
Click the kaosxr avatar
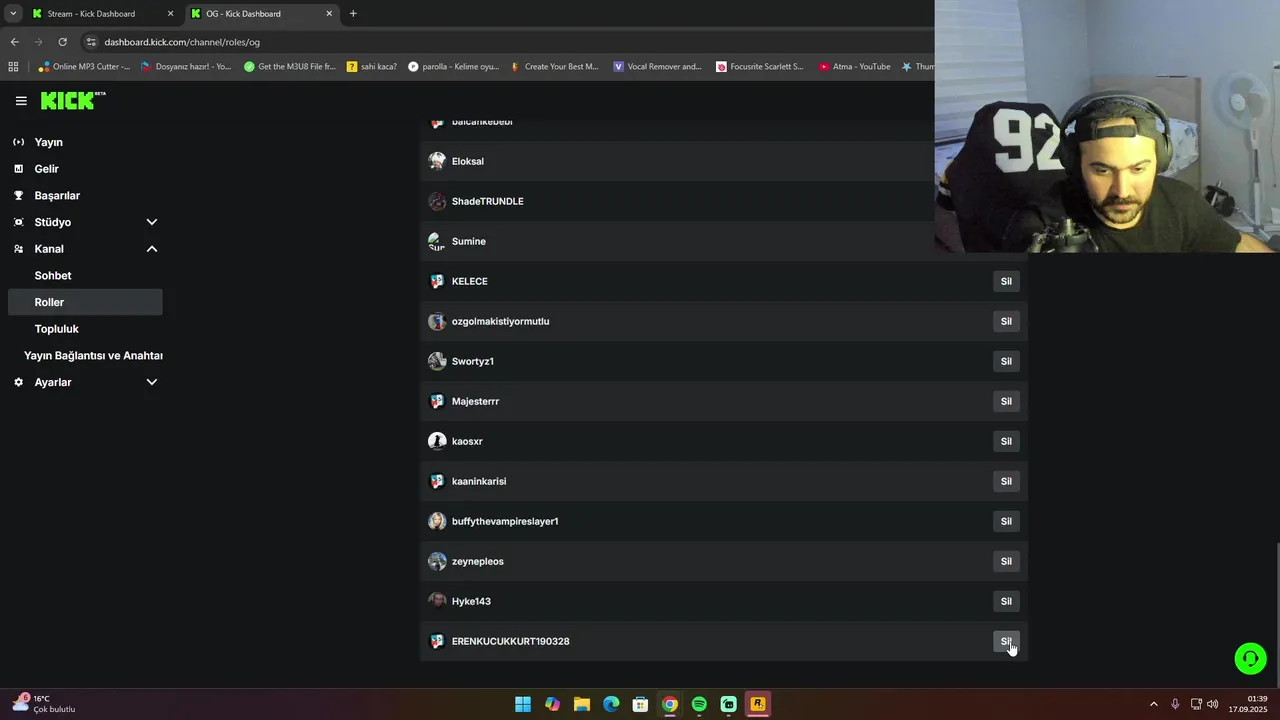pyautogui.click(x=437, y=441)
